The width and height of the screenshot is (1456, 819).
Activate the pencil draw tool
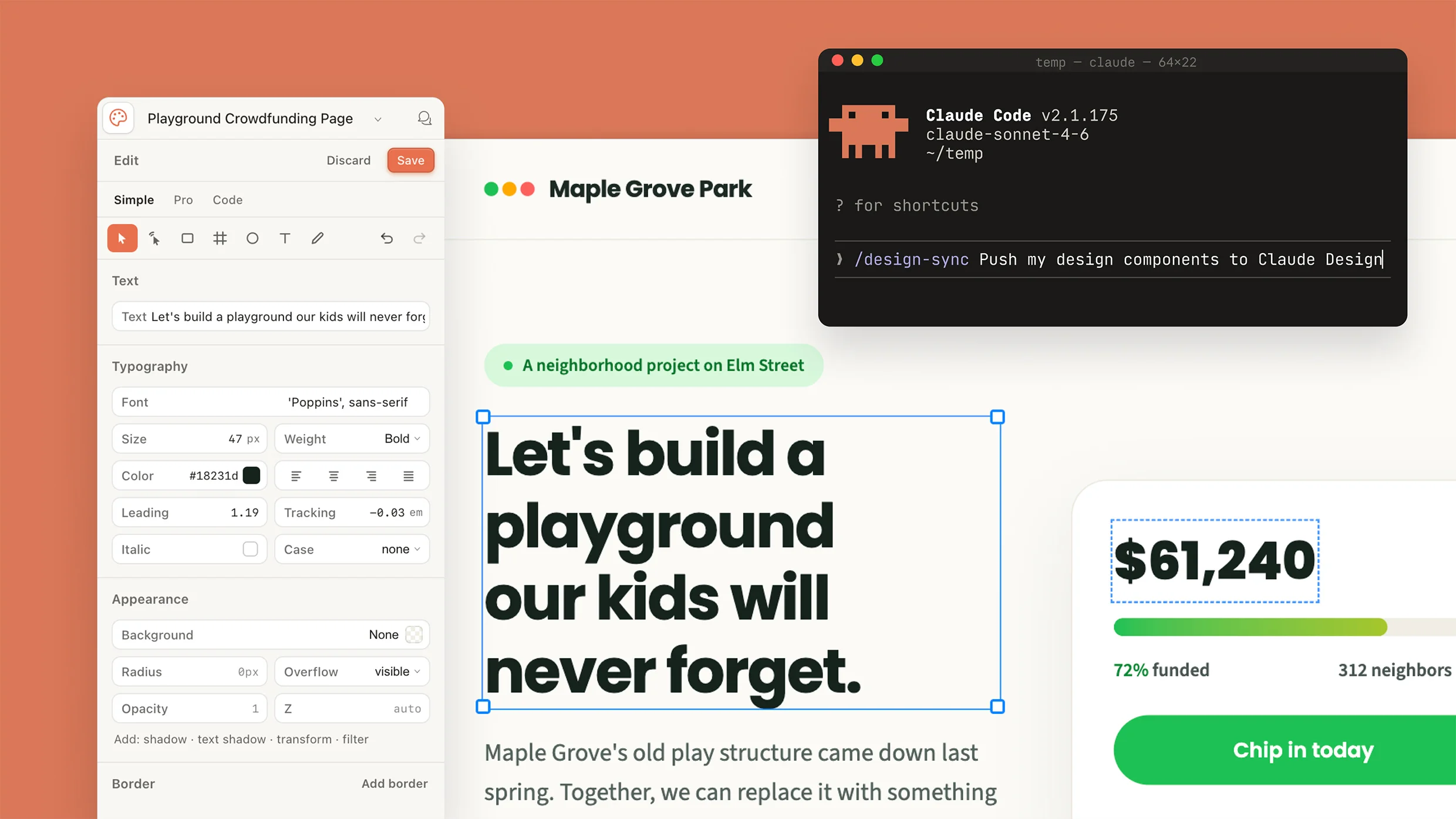(x=318, y=238)
